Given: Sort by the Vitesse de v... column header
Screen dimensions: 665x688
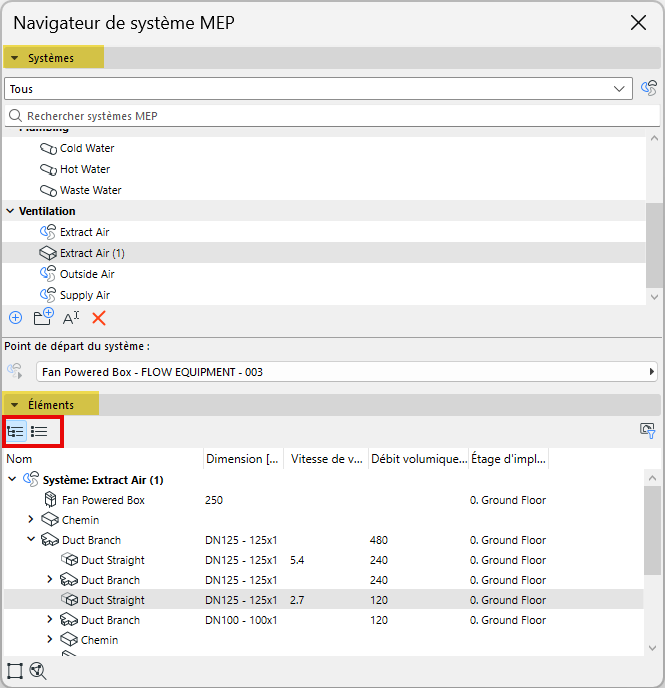Looking at the screenshot, I should coord(327,459).
